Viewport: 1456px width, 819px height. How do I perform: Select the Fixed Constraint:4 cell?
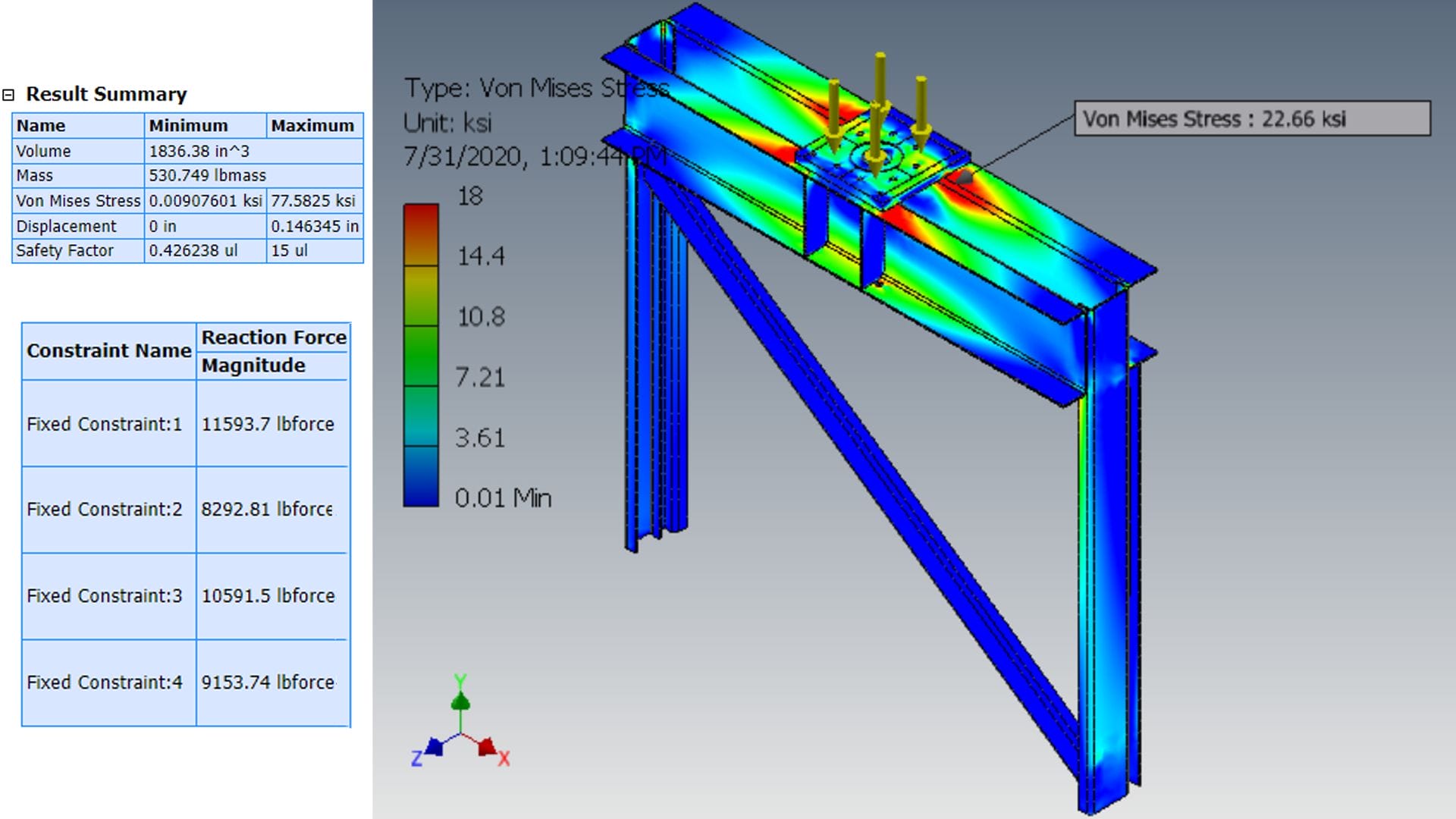(105, 682)
